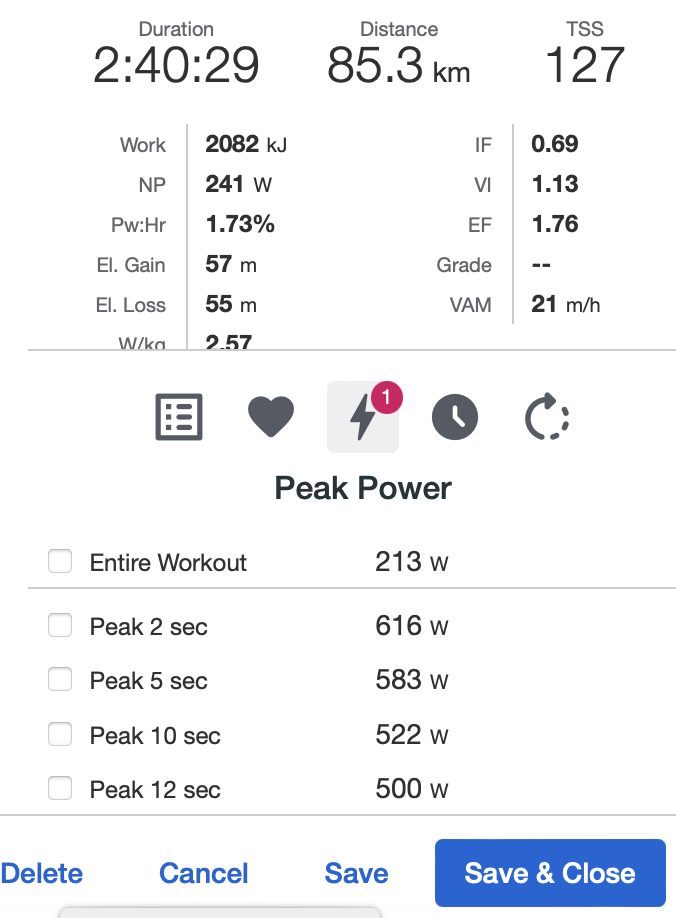Click the Save link
The image size is (676, 918).
point(356,874)
